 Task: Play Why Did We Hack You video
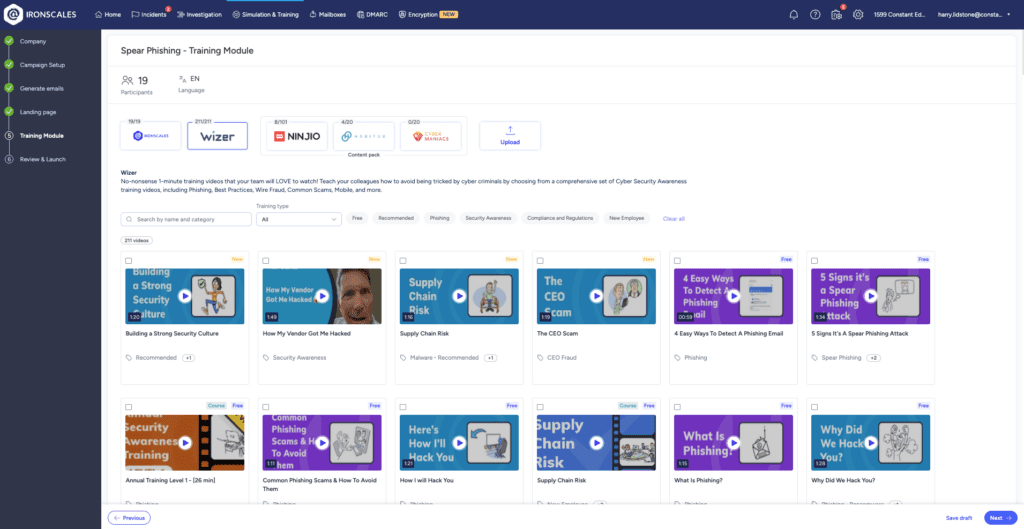[x=871, y=443]
